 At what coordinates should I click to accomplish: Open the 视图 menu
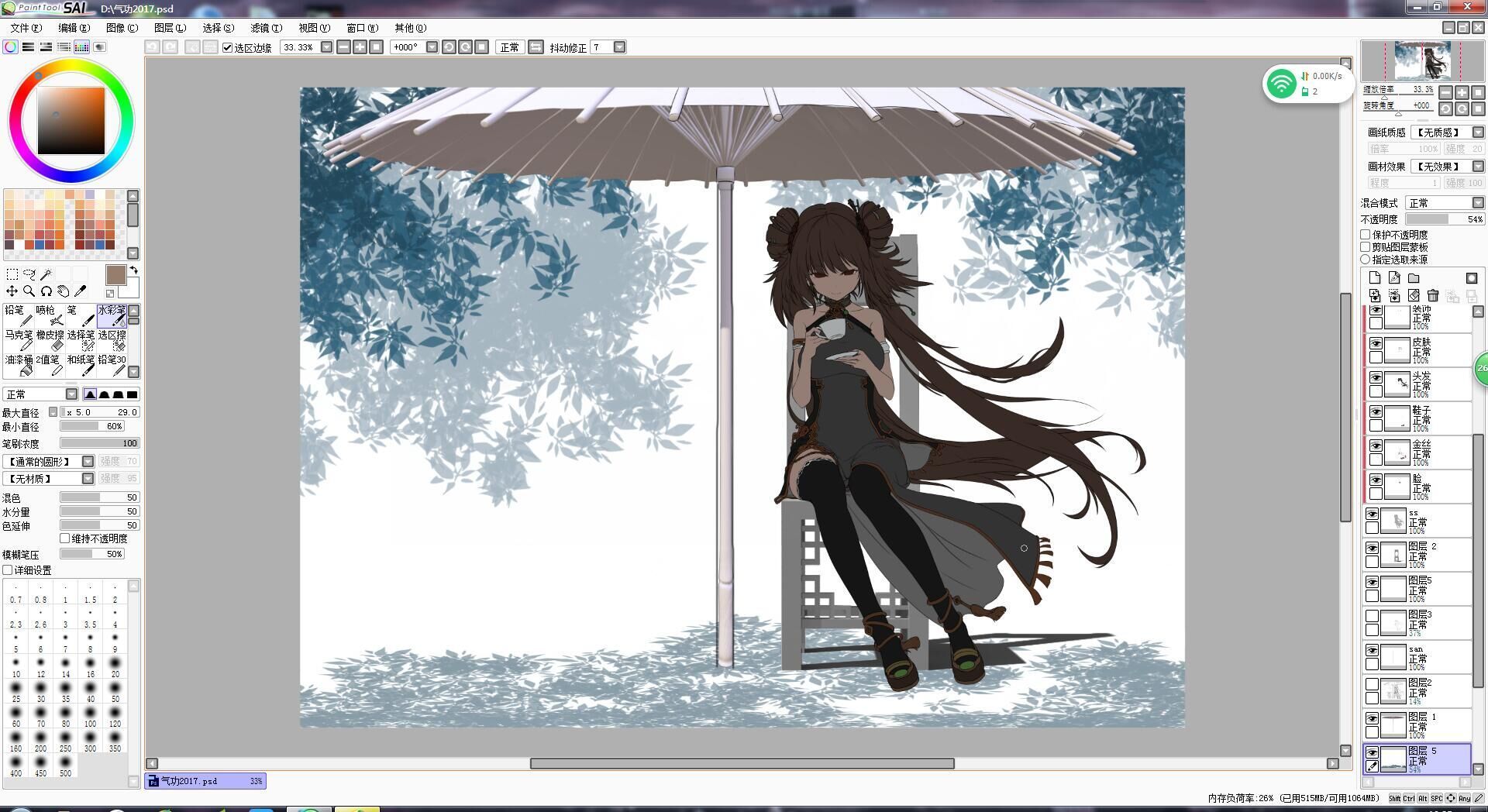point(315,28)
